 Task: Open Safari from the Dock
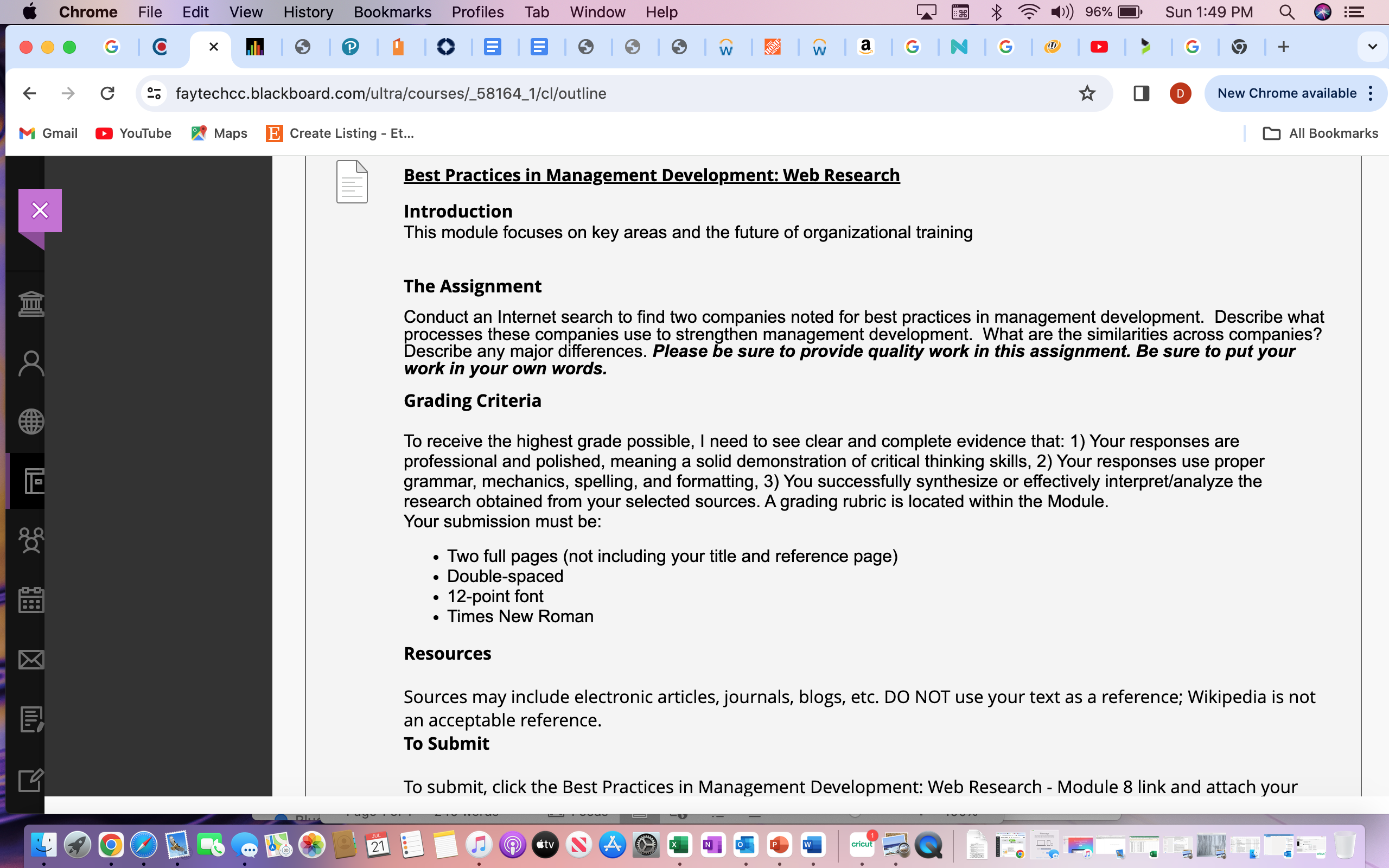click(x=143, y=845)
